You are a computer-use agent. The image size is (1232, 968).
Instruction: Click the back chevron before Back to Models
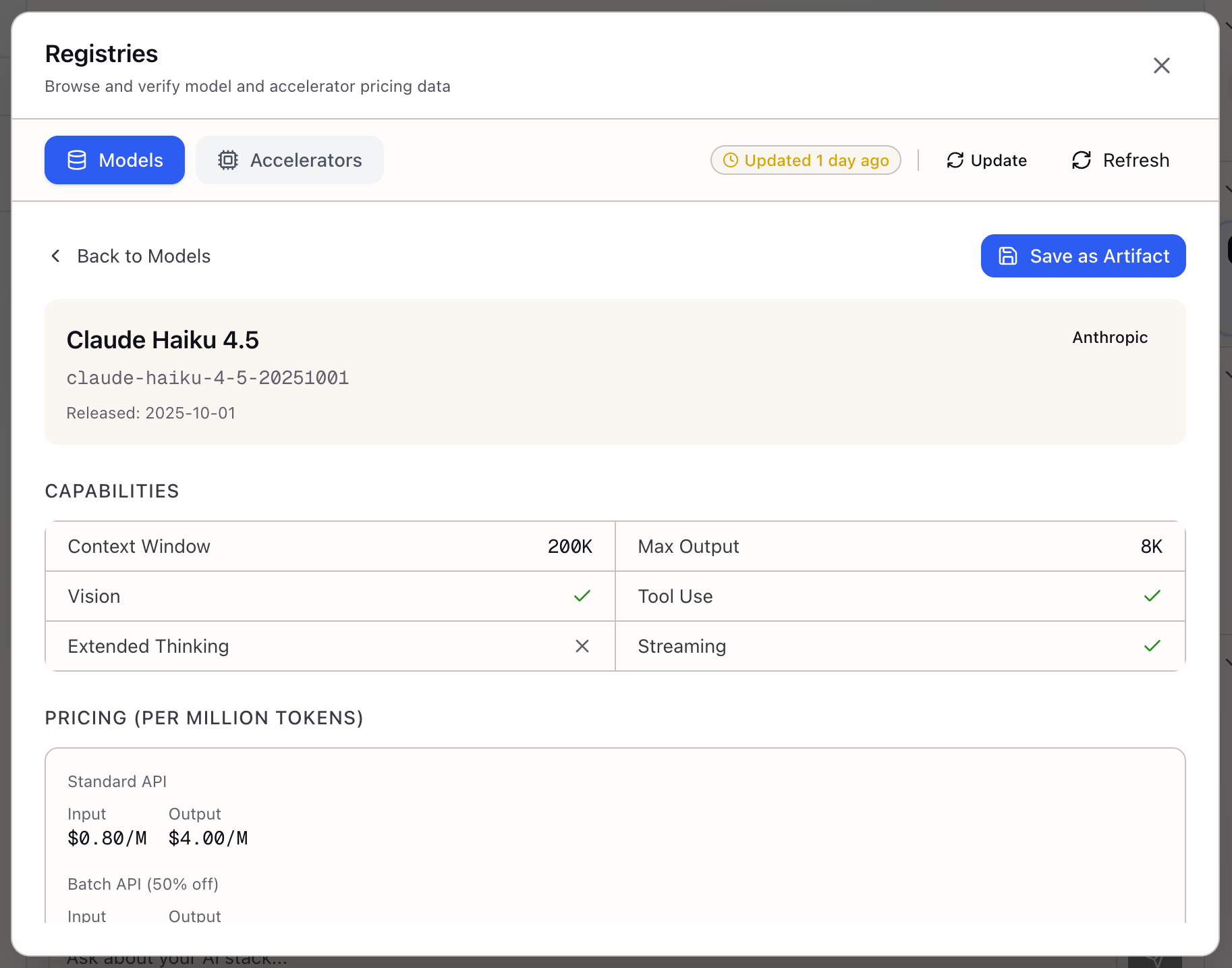(55, 256)
